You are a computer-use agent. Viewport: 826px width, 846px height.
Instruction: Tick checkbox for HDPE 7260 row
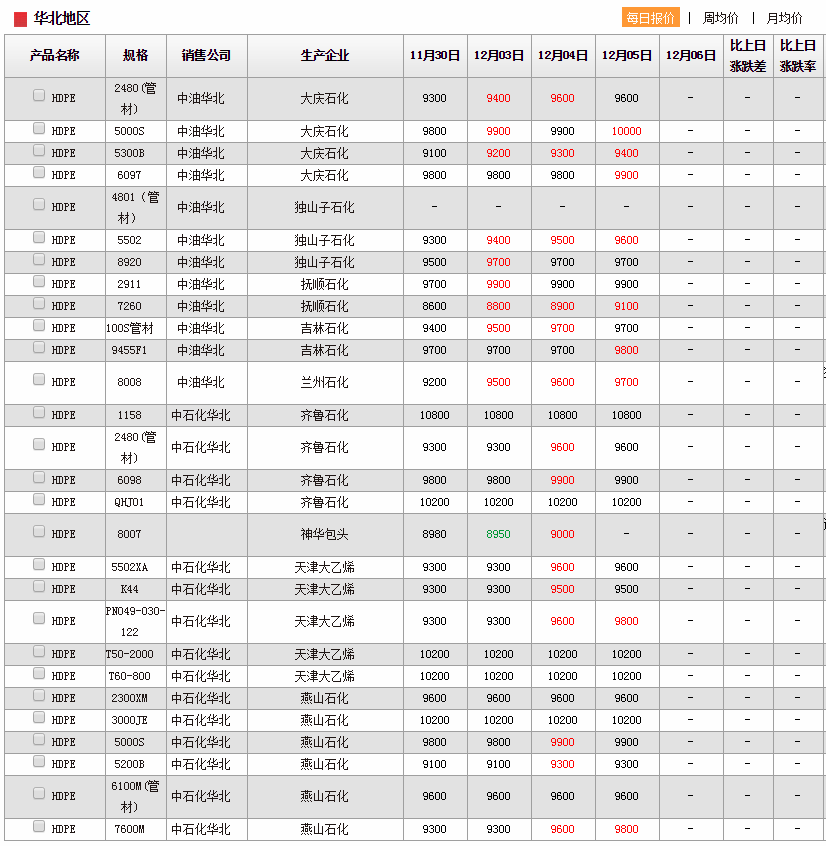pyautogui.click(x=39, y=303)
